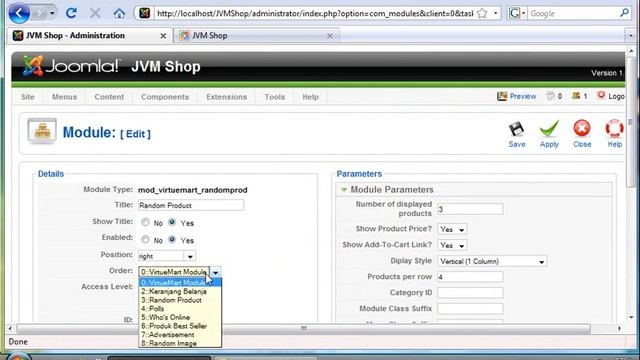Go to browser Home icon
This screenshot has height=360, width=640.
(x=119, y=13)
